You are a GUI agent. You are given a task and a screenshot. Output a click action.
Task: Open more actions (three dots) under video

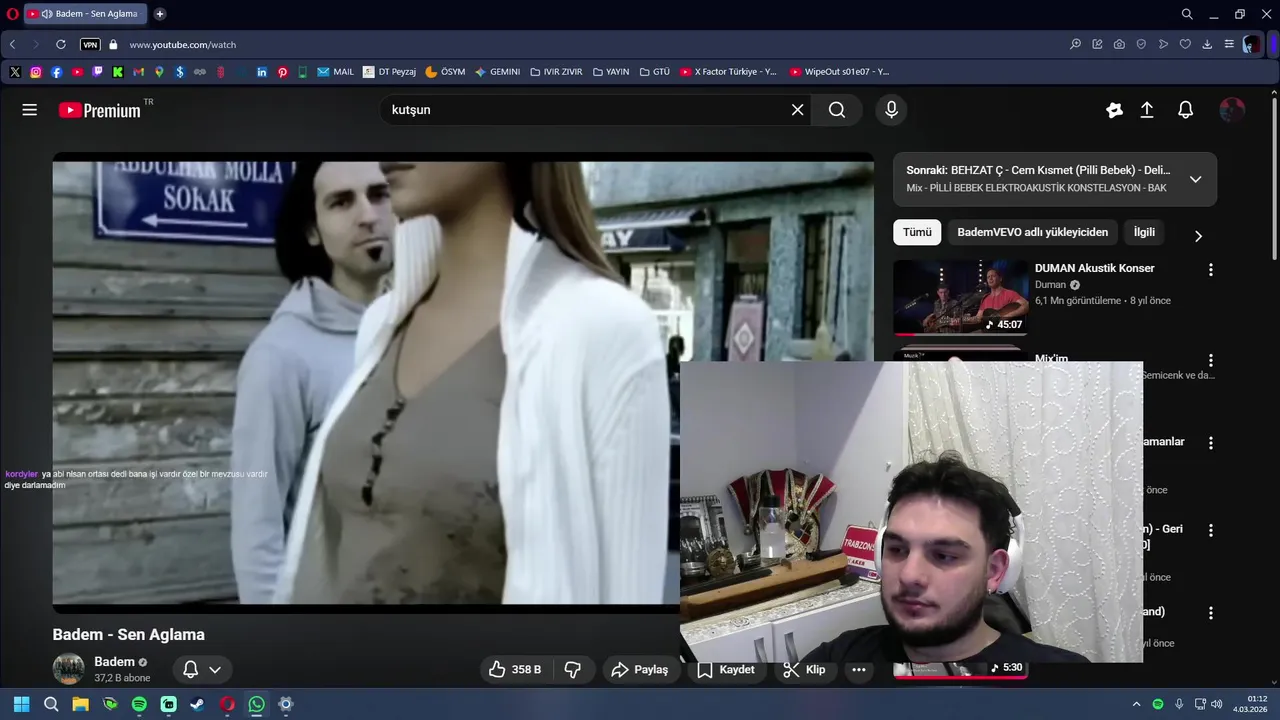click(x=859, y=669)
